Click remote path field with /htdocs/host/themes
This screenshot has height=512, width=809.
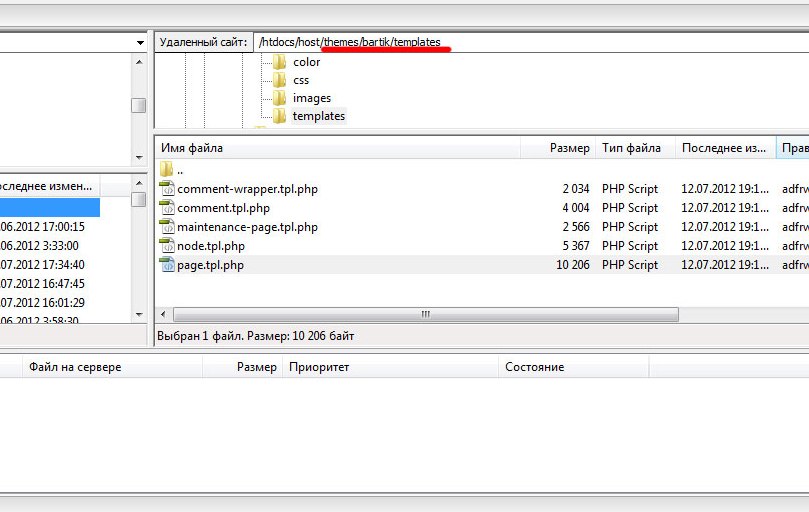pyautogui.click(x=531, y=42)
